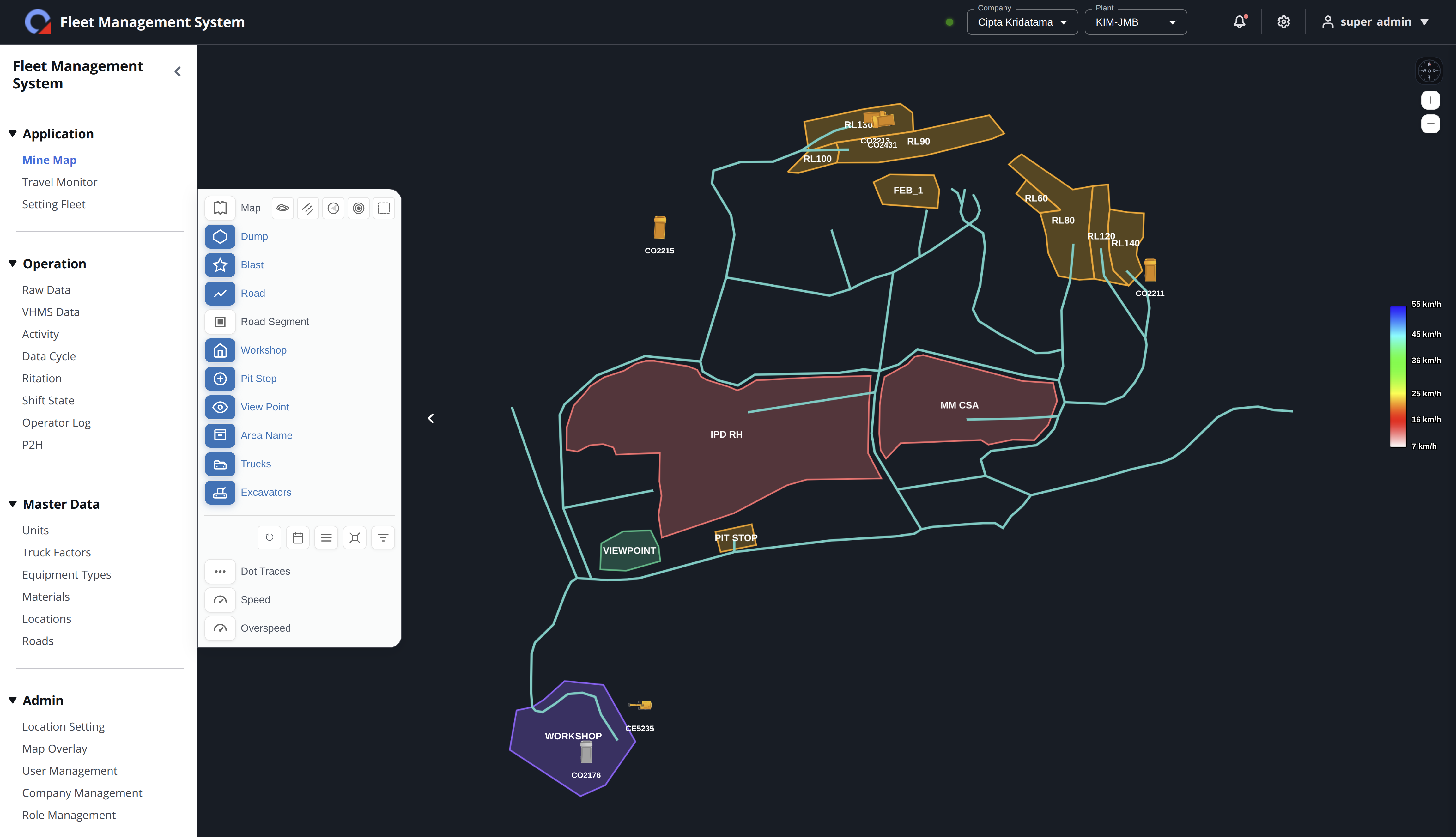The image size is (1456, 837).
Task: Select truck CO2211 on the map
Action: click(1150, 270)
